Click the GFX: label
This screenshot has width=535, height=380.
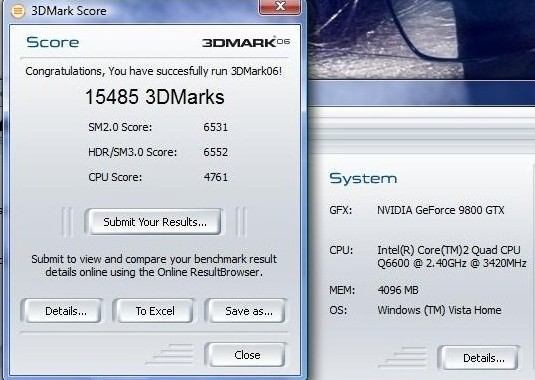[341, 210]
